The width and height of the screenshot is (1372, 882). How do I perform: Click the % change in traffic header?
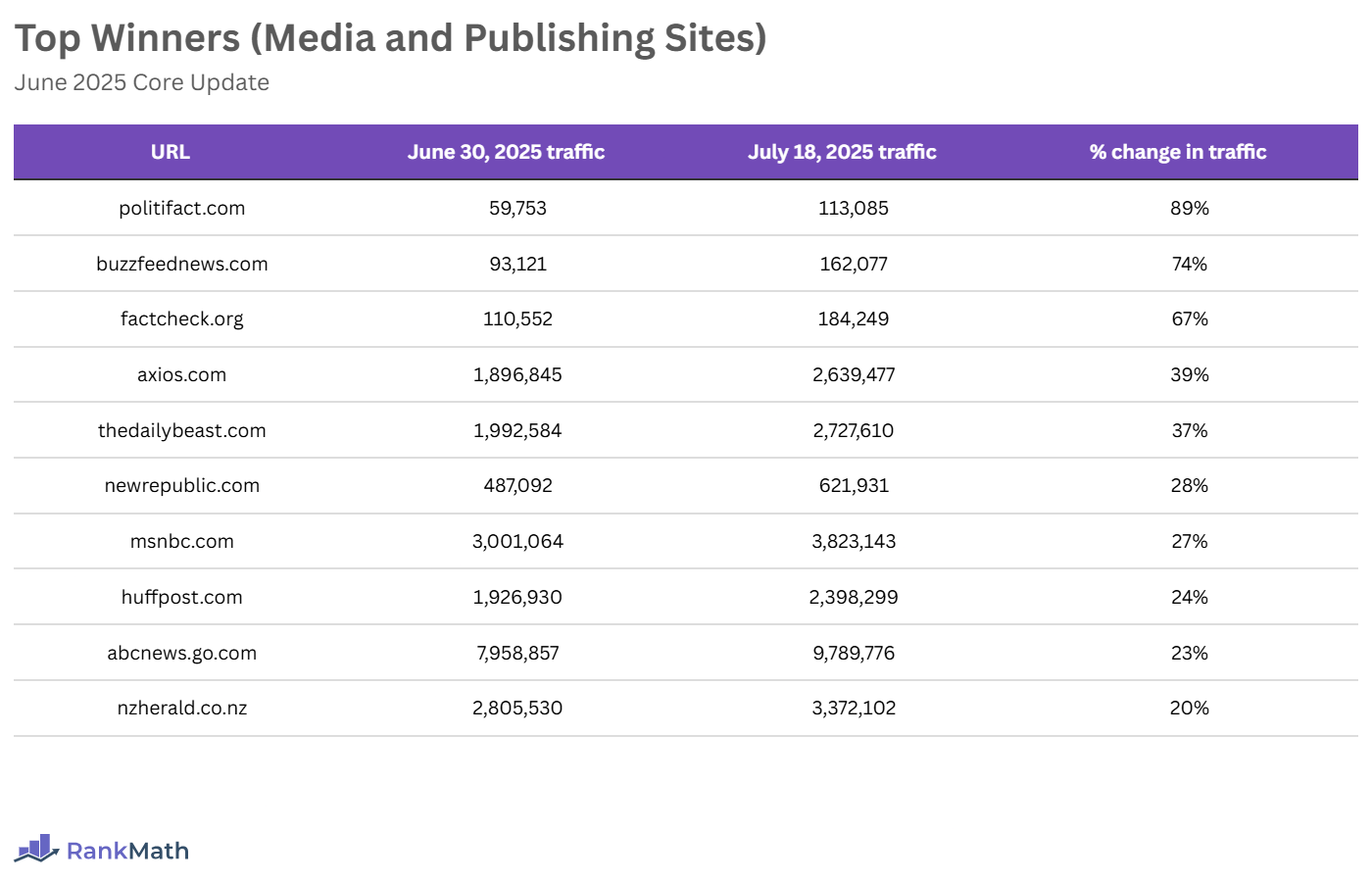coord(1178,152)
